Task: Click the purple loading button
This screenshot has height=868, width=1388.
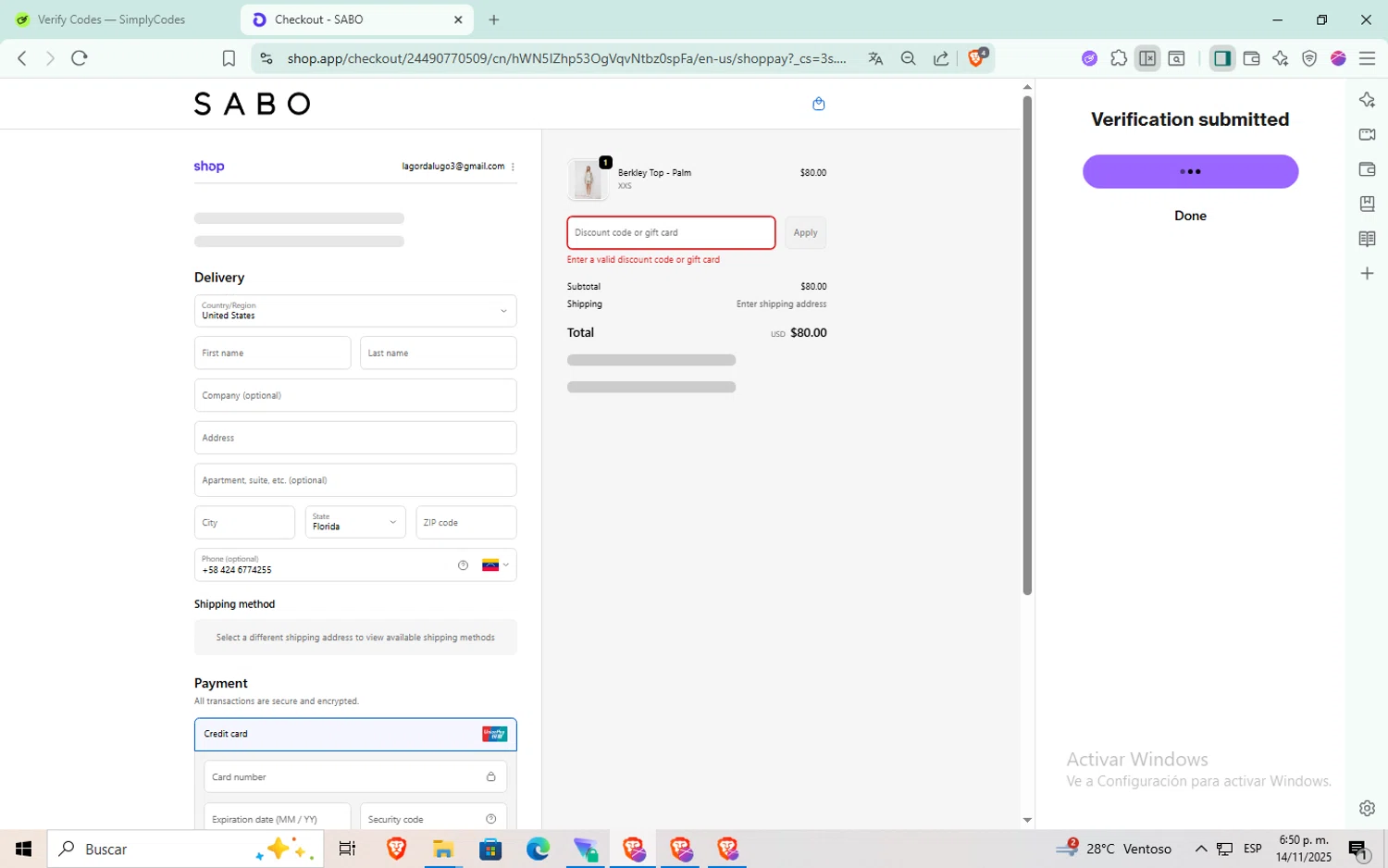Action: point(1190,171)
